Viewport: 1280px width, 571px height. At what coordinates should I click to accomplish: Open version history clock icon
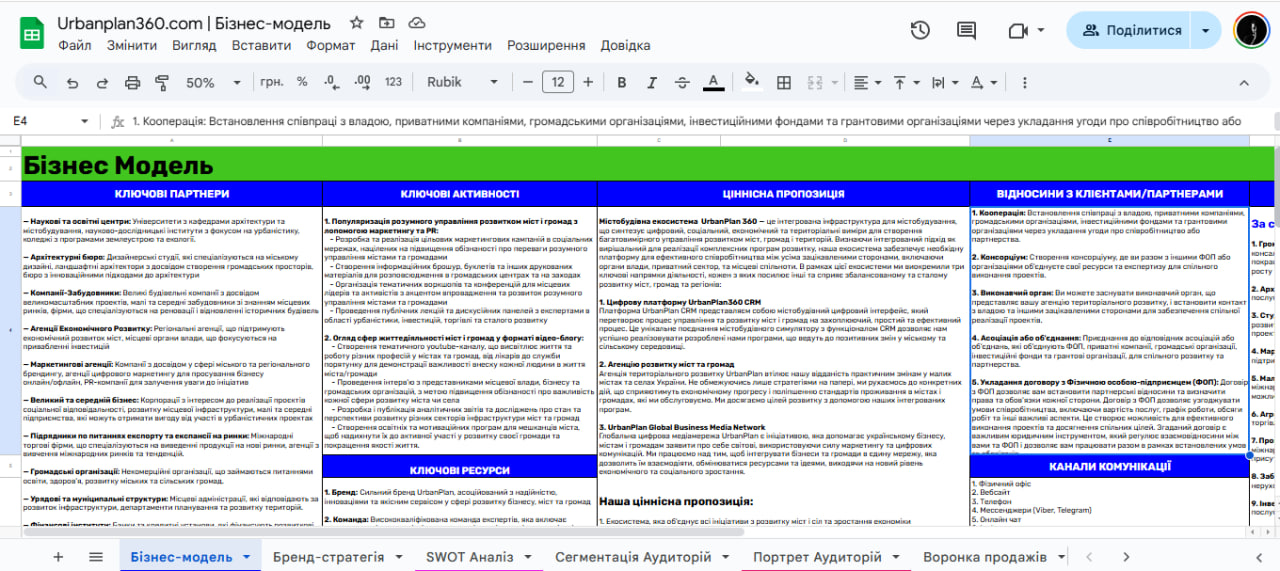920,31
